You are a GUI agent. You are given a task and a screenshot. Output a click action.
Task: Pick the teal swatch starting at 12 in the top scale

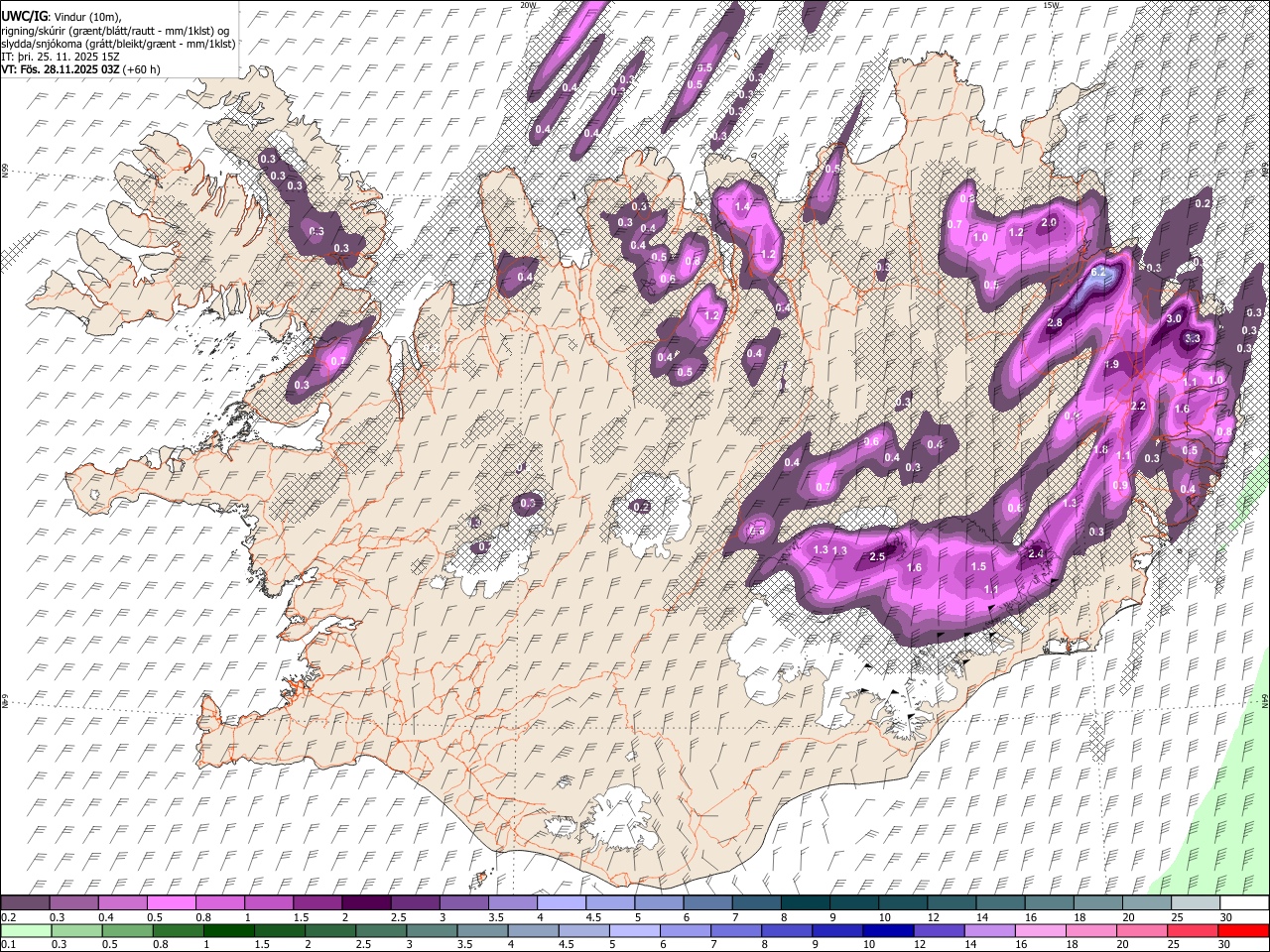[952, 902]
